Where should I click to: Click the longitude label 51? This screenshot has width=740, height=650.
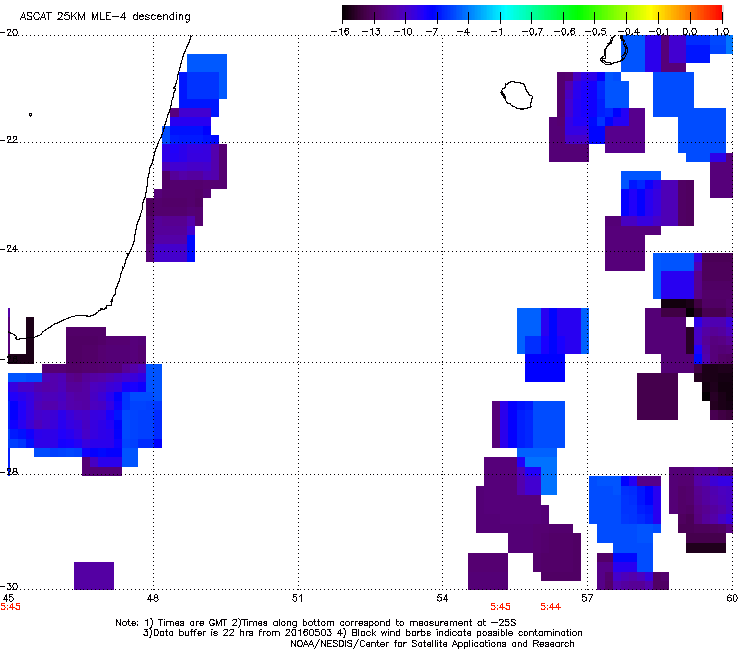(x=297, y=598)
